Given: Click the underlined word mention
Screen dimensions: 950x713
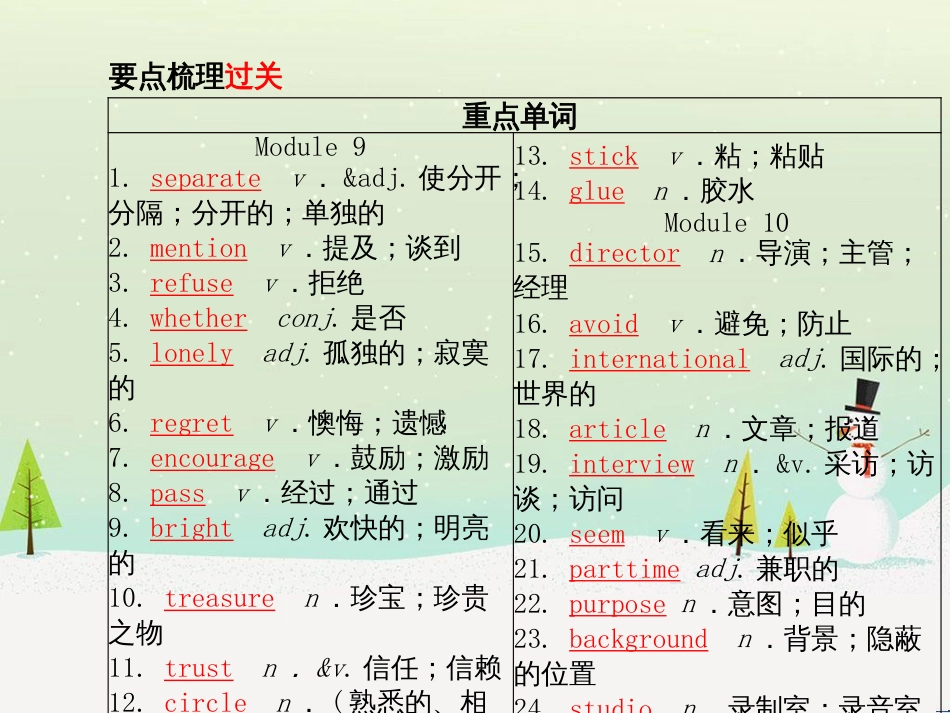Looking at the screenshot, I should [198, 248].
